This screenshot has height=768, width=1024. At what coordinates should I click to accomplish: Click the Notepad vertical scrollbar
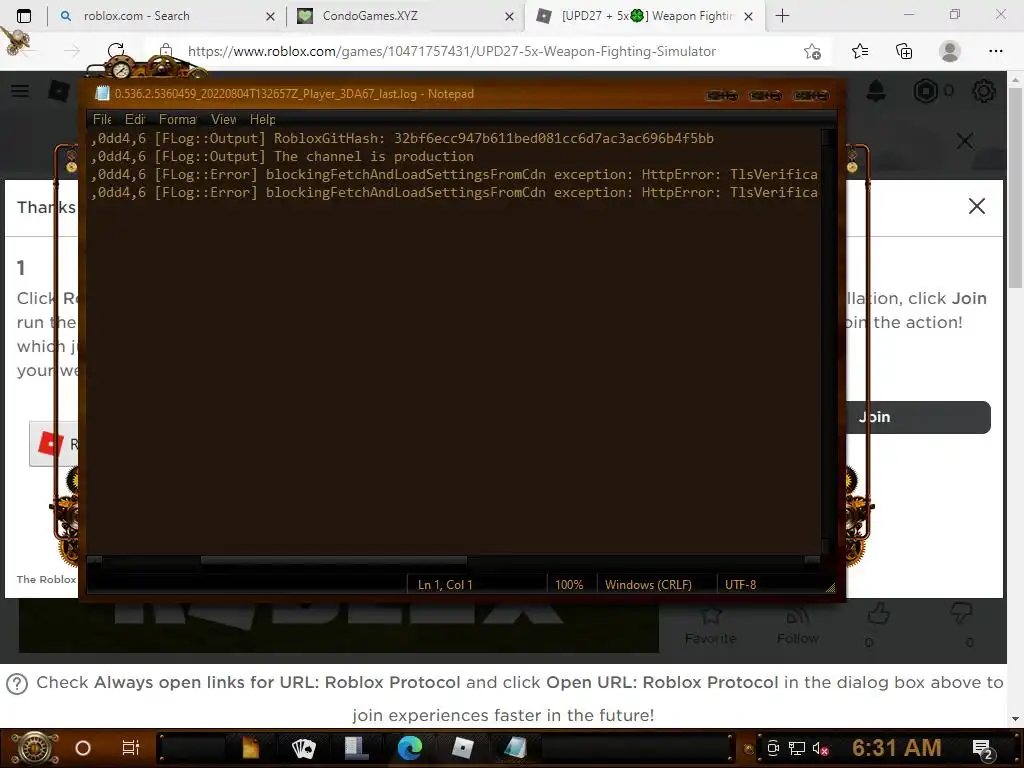point(829,340)
